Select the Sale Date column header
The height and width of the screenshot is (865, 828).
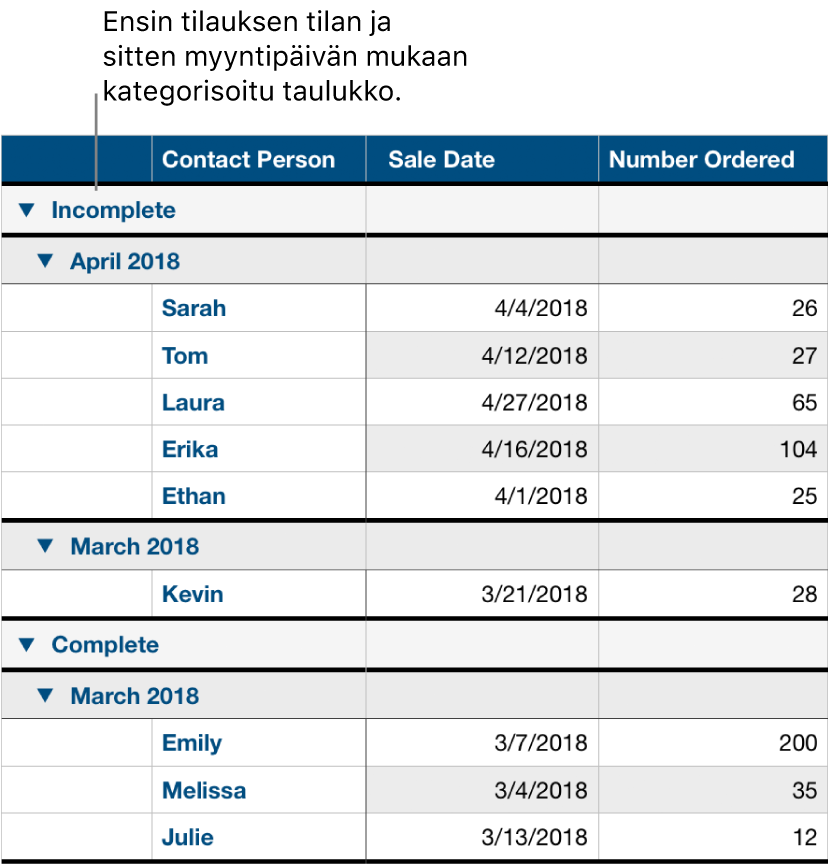[x=441, y=159]
